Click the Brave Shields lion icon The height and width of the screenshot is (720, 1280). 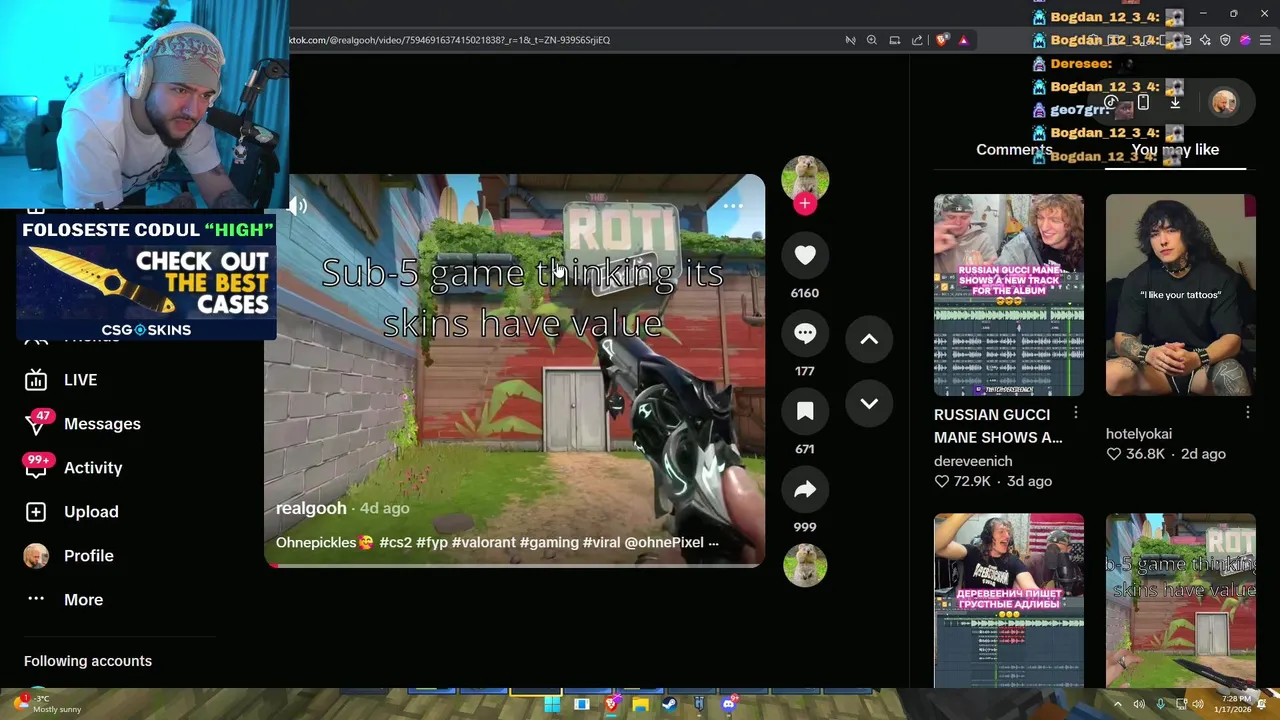click(x=942, y=40)
